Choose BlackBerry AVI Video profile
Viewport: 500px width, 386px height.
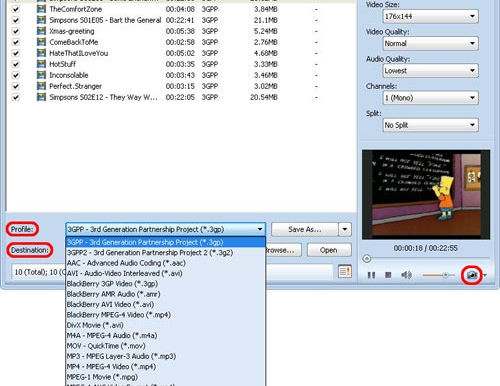[166, 304]
